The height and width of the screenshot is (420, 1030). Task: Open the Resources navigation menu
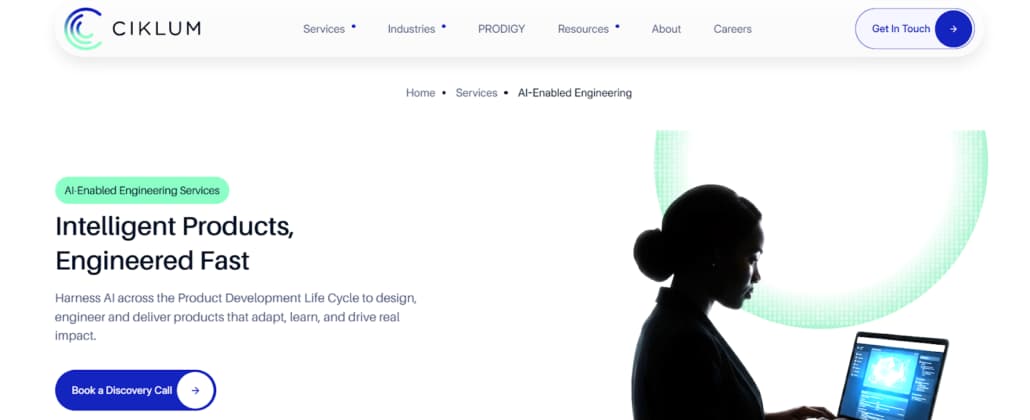(x=583, y=29)
